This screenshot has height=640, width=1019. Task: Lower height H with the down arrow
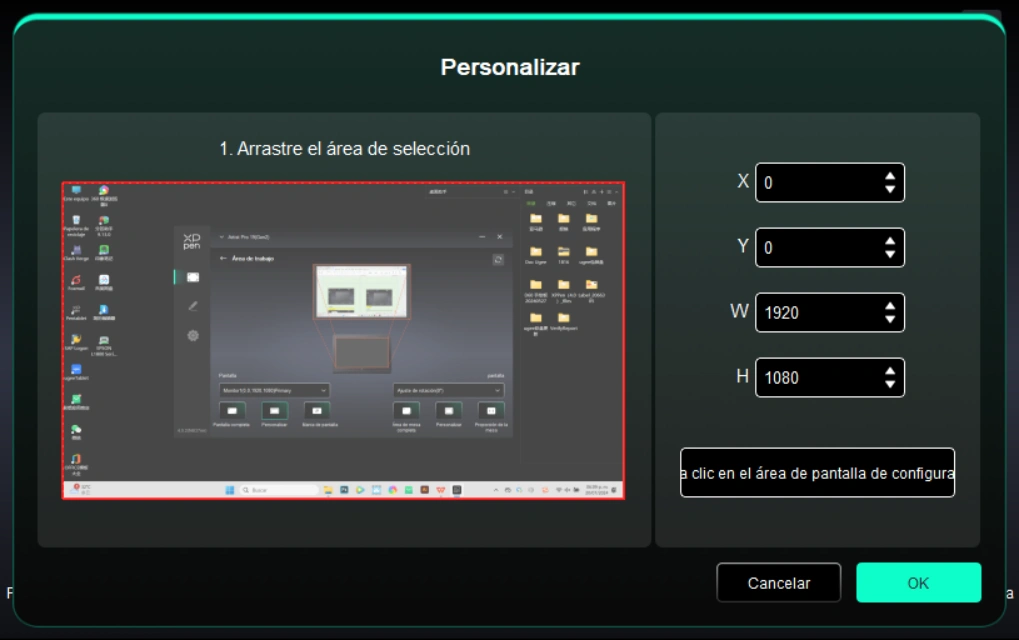pos(890,384)
